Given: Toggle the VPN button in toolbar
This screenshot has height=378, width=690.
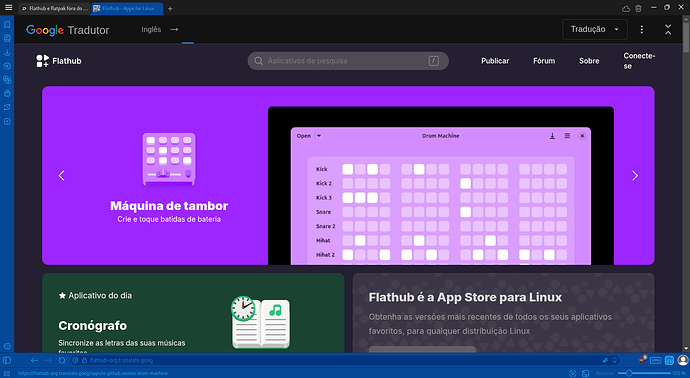Looking at the screenshot, I should click(x=656, y=360).
